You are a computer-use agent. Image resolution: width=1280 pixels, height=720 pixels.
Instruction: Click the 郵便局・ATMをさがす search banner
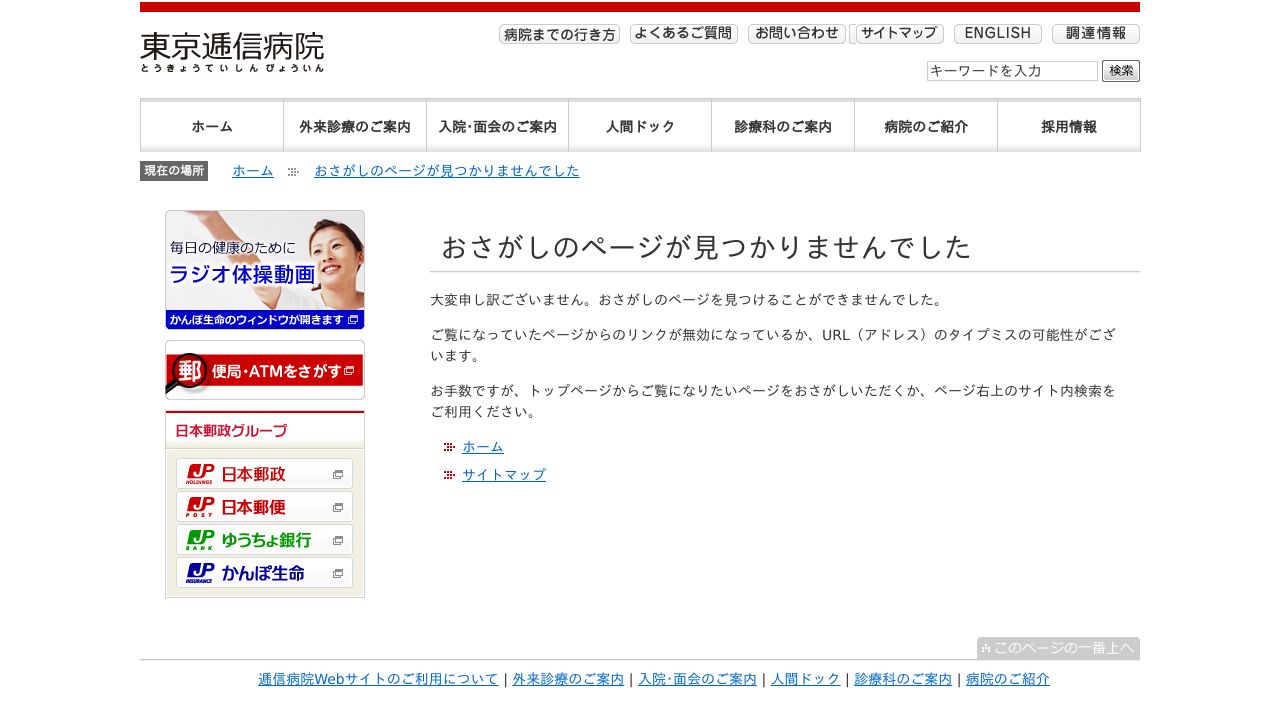[x=264, y=369]
